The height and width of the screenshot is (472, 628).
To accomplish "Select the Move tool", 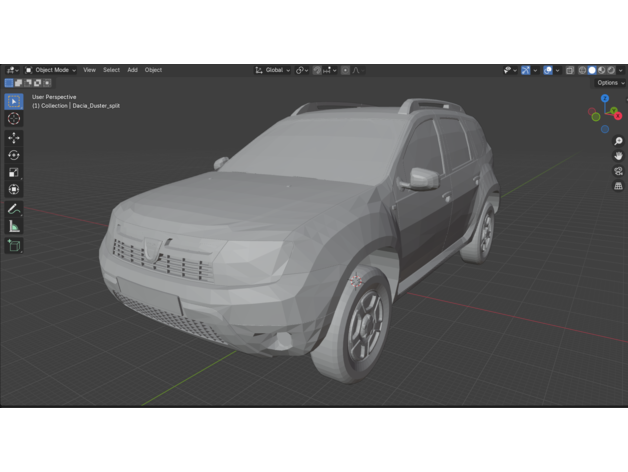I will 14,138.
